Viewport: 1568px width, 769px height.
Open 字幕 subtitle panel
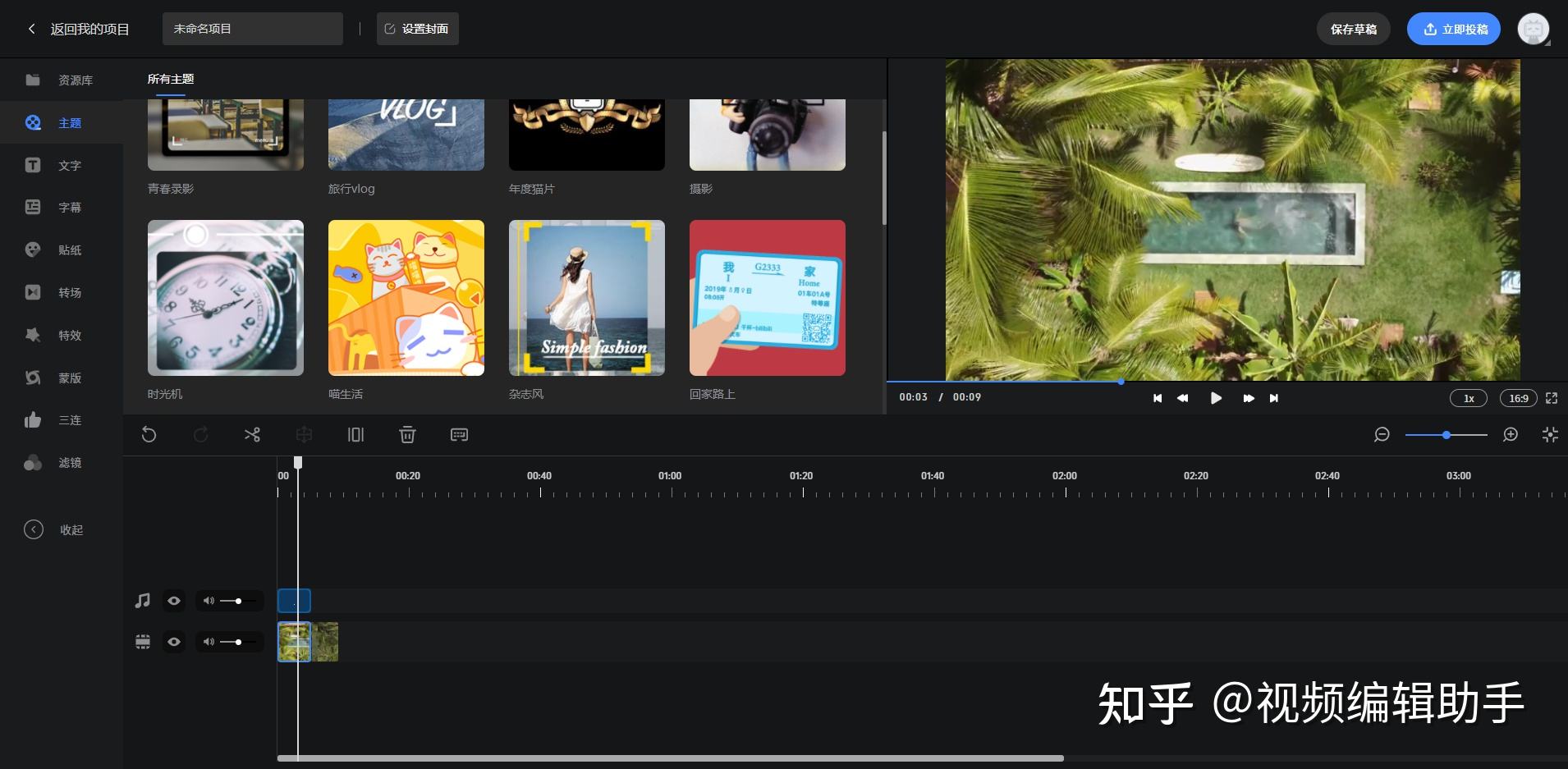point(62,208)
